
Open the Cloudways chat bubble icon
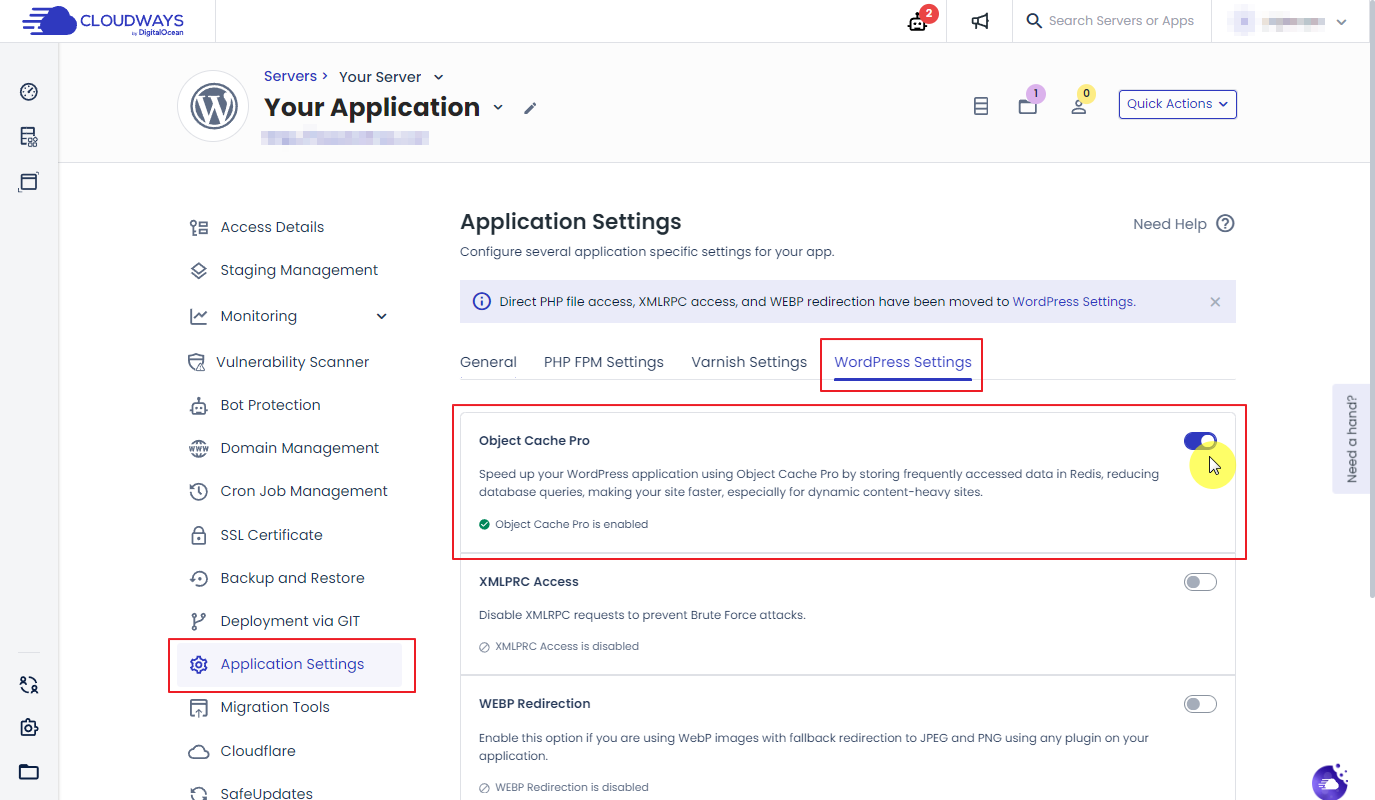click(x=1330, y=781)
